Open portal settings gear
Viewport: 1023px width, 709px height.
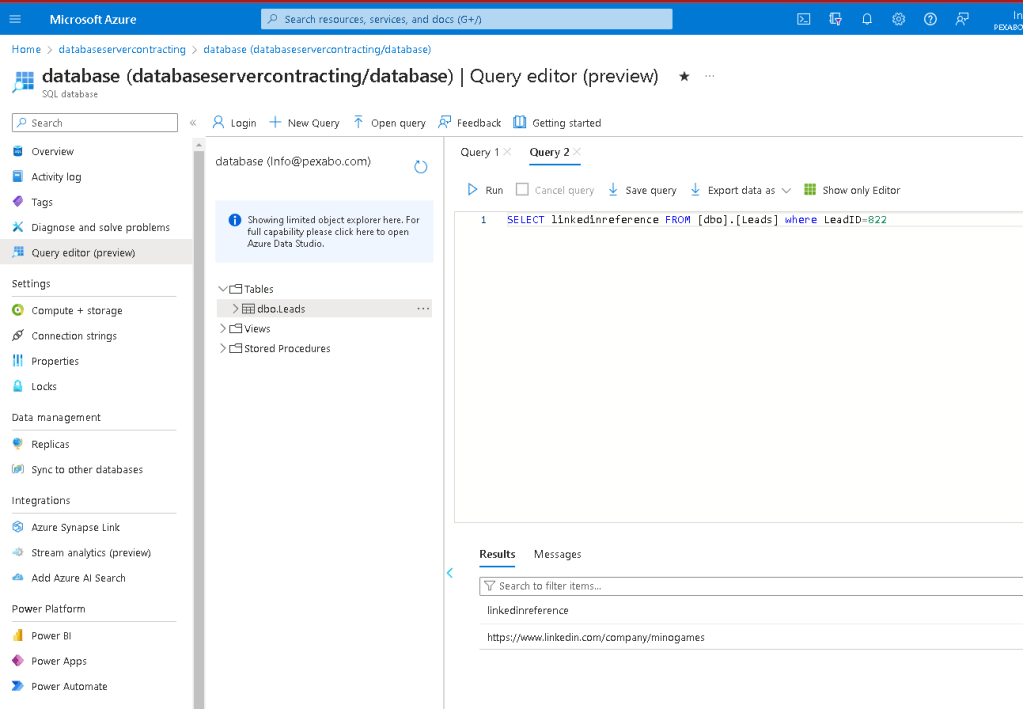pyautogui.click(x=898, y=19)
